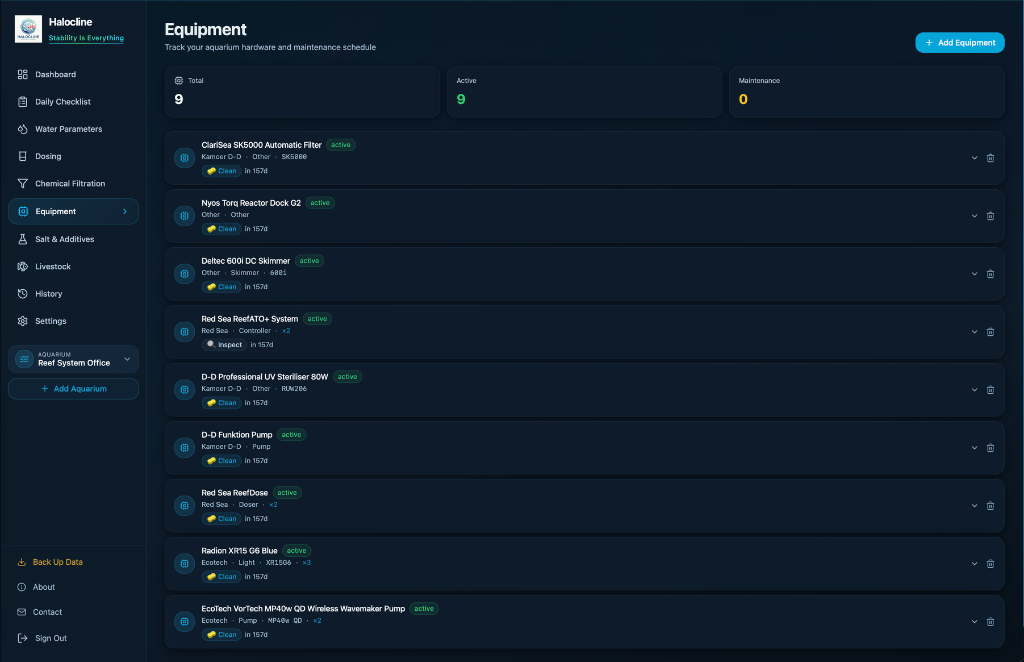Delete Red Sea ReefDose entry
The width and height of the screenshot is (1024, 662).
coord(990,507)
